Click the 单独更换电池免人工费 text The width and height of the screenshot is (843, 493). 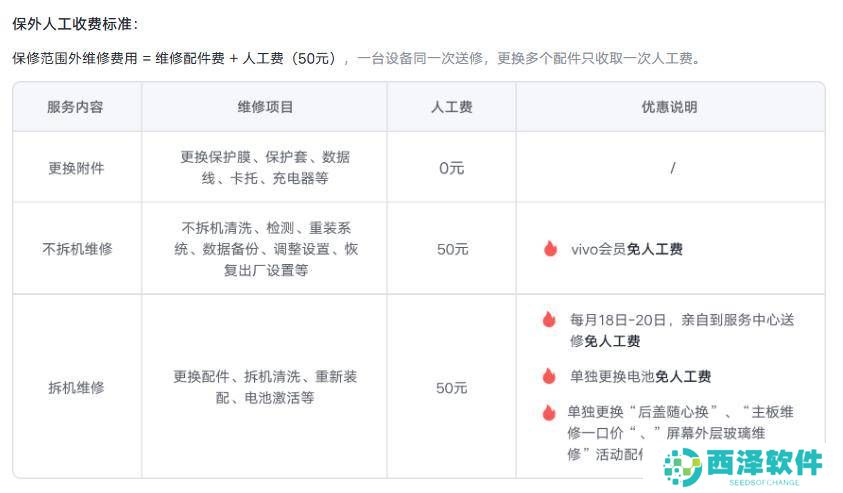640,376
